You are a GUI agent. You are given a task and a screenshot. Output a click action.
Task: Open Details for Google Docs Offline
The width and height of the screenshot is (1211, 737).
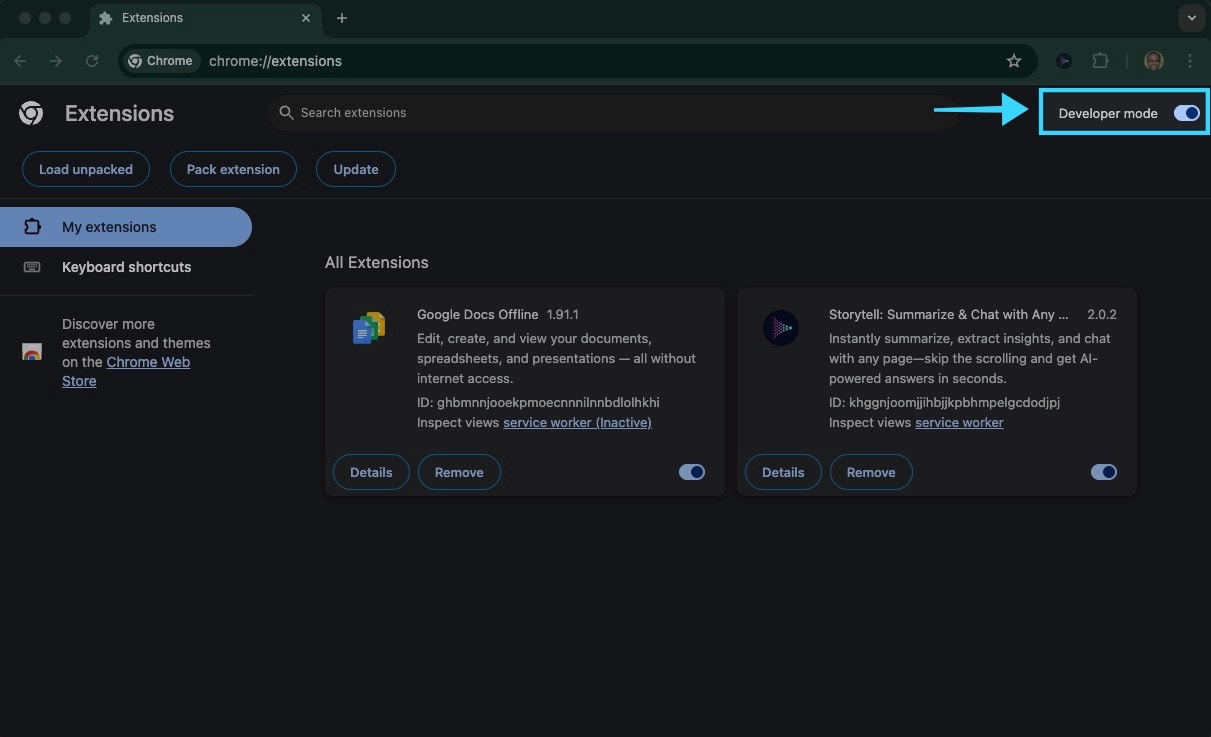371,472
